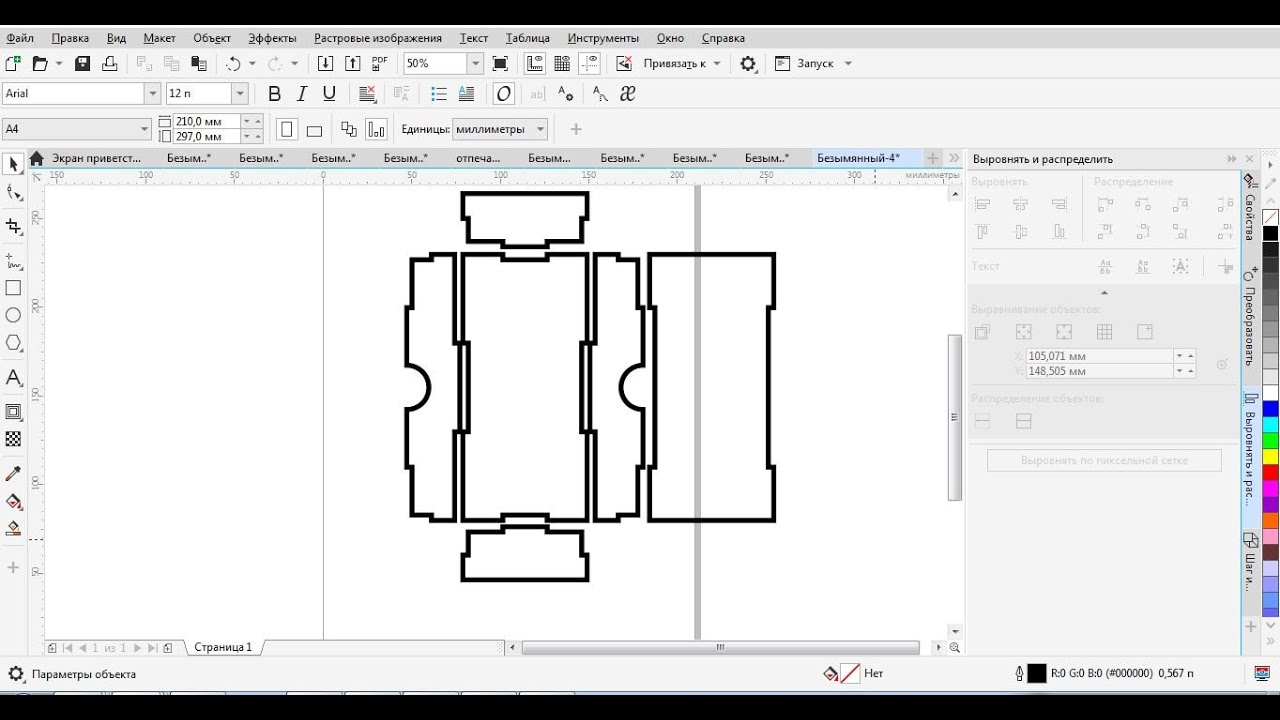Select the Crop tool

point(13,227)
